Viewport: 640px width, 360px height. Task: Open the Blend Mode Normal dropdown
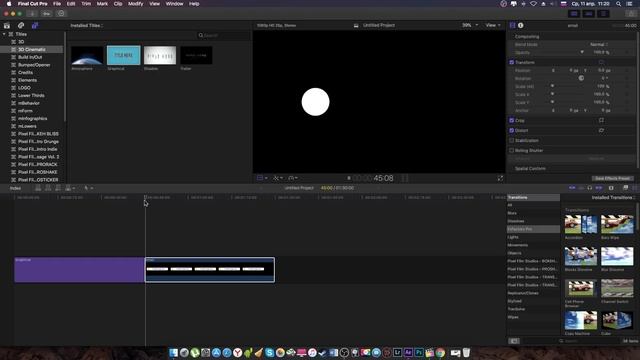(x=599, y=44)
